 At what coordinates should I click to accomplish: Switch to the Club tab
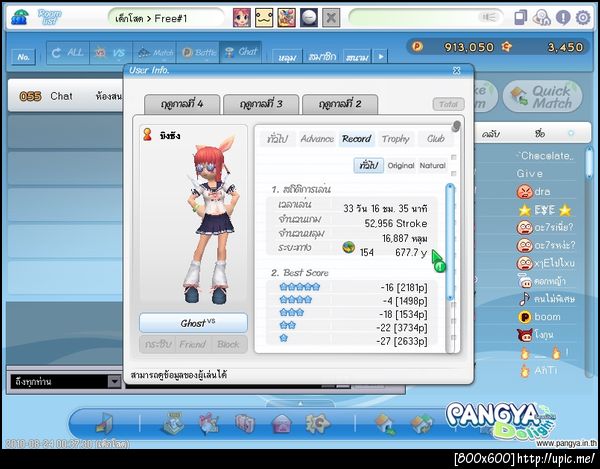coord(435,138)
